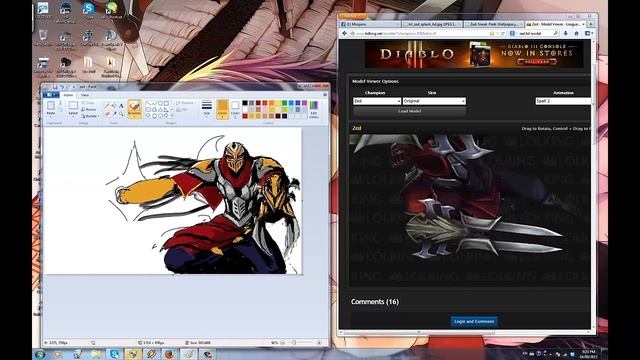640x360 pixels.
Task: Open the shape Outline dropdown in Paint
Action: [184, 103]
